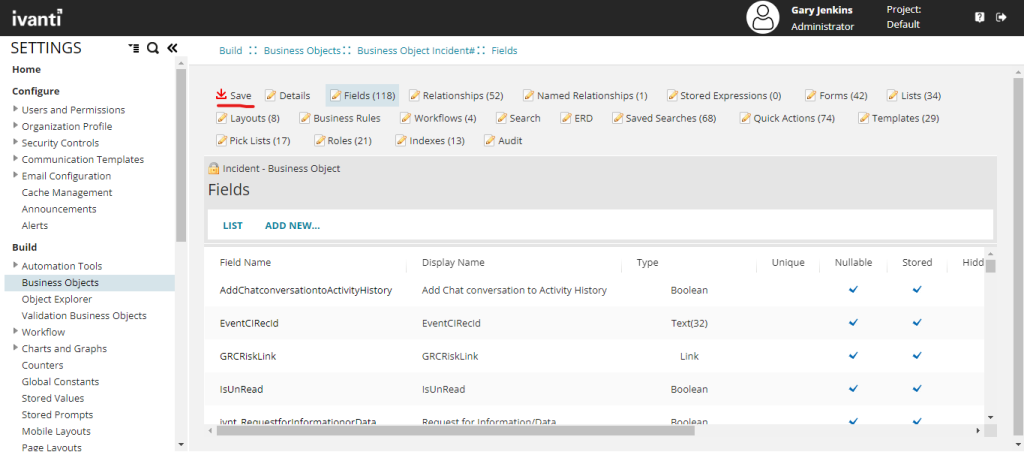Open Global Constants in sidebar
Image resolution: width=1024 pixels, height=467 pixels.
[x=60, y=381]
